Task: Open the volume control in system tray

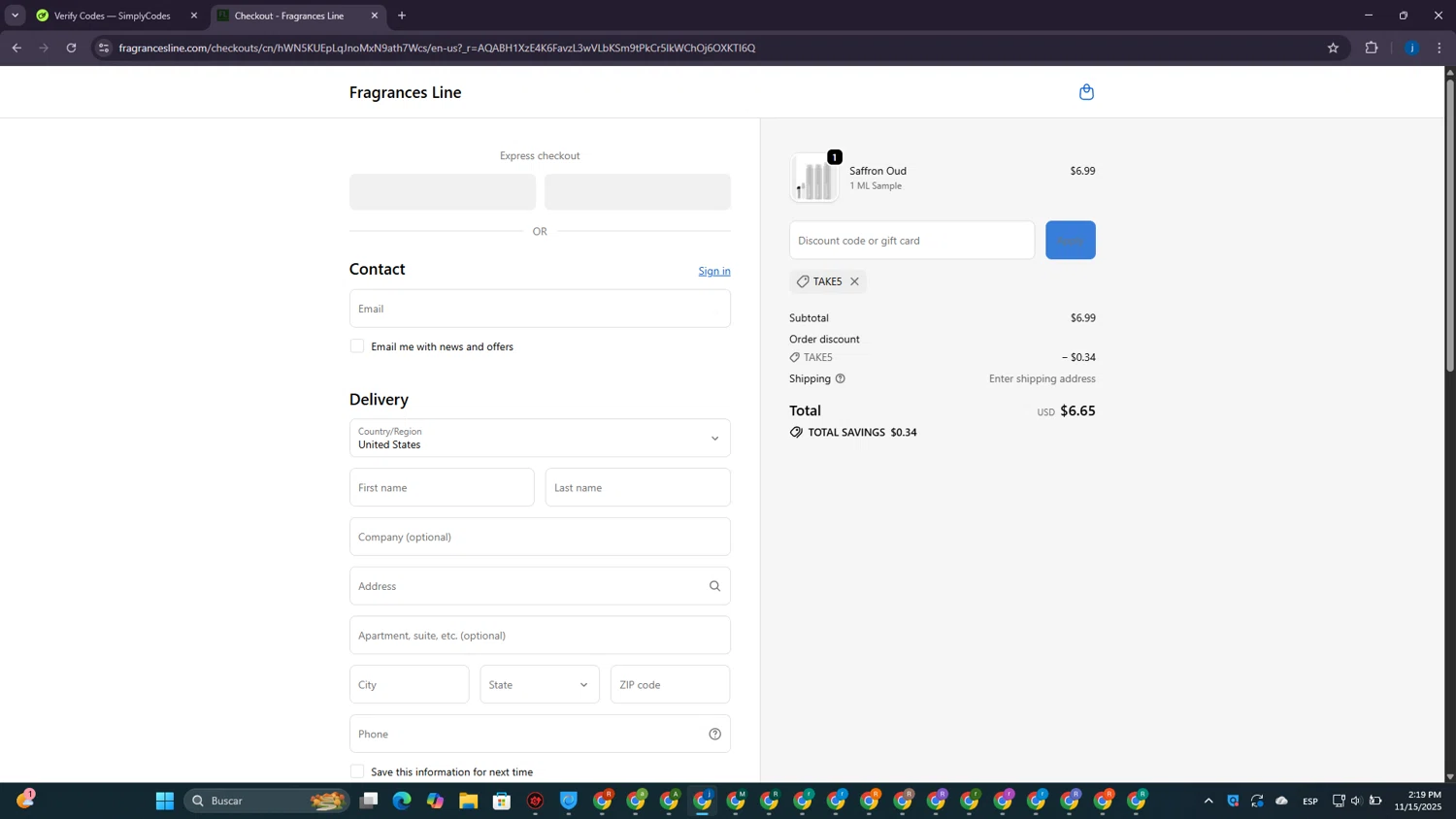Action: (1356, 801)
